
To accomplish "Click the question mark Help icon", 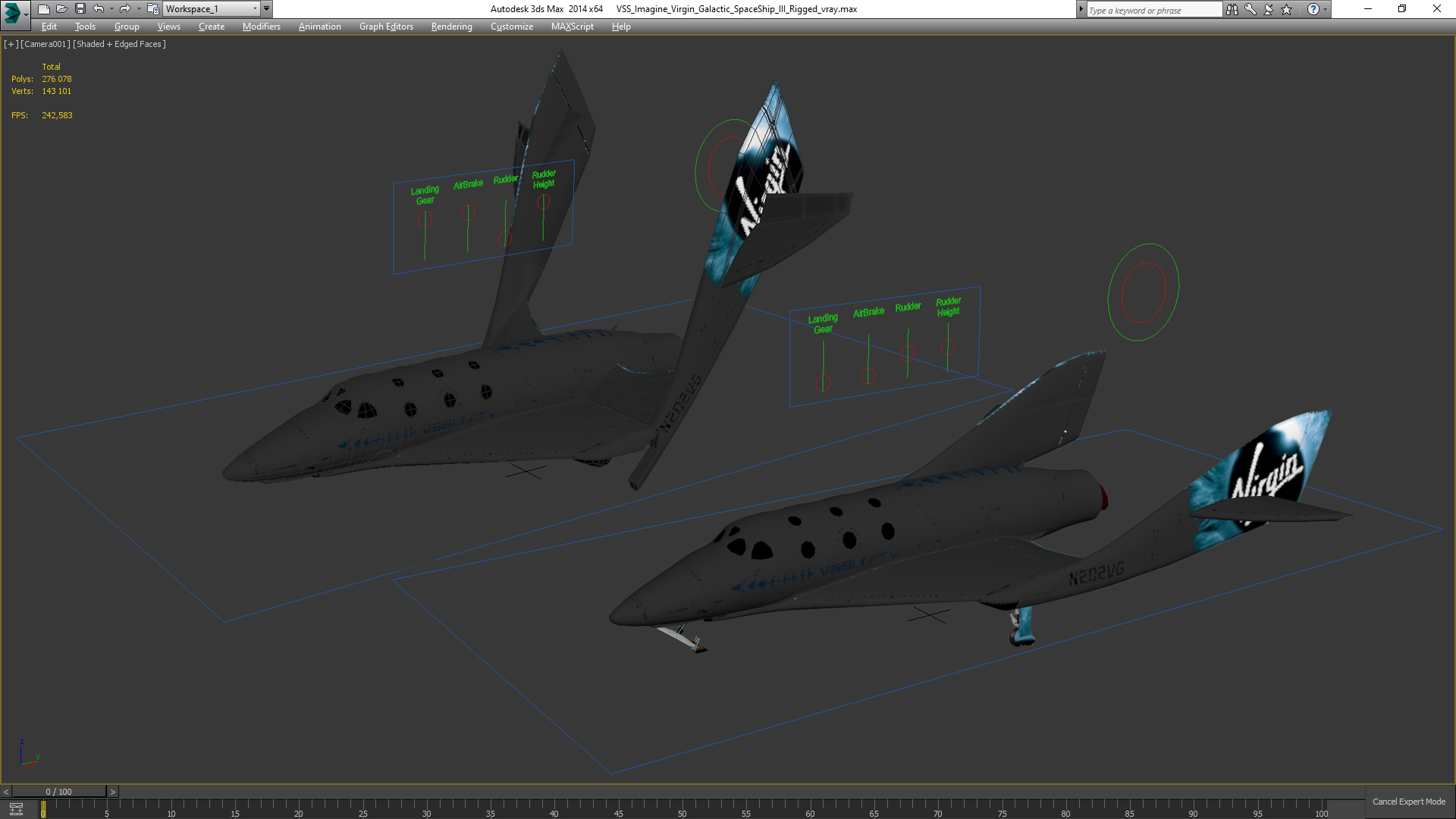I will click(1313, 9).
